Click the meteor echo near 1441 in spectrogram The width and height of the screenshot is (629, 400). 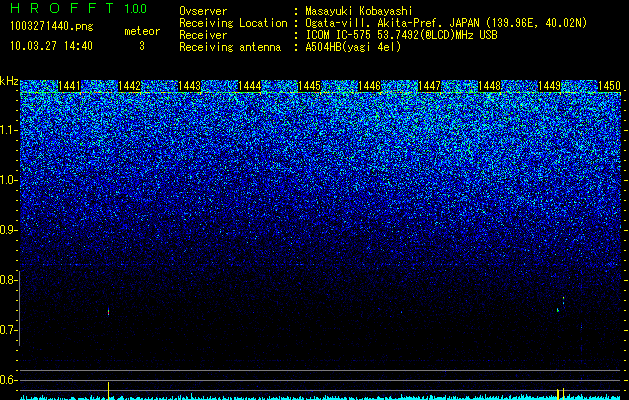point(108,312)
